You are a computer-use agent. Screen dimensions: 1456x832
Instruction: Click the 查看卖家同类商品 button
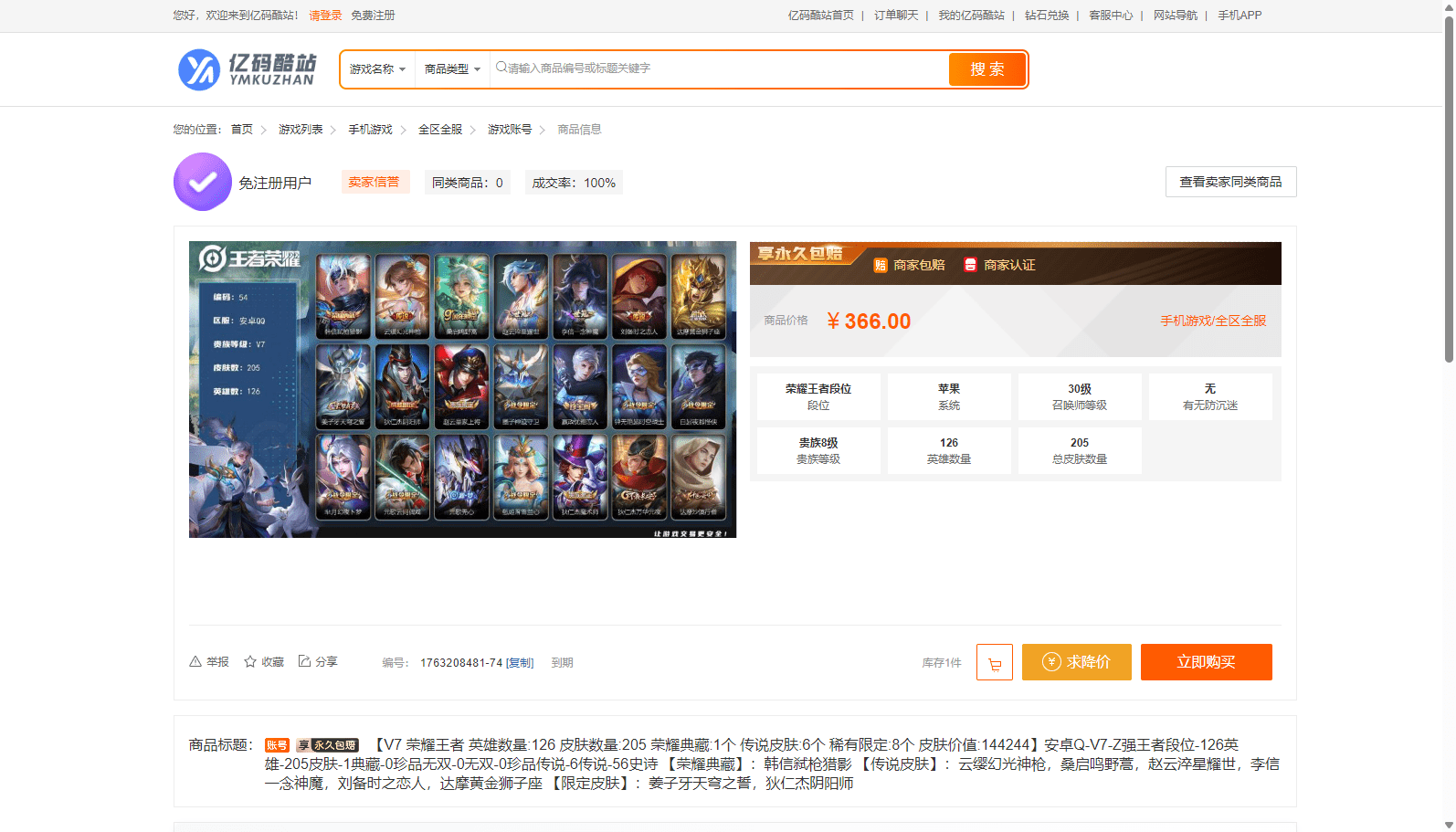[x=1230, y=182]
